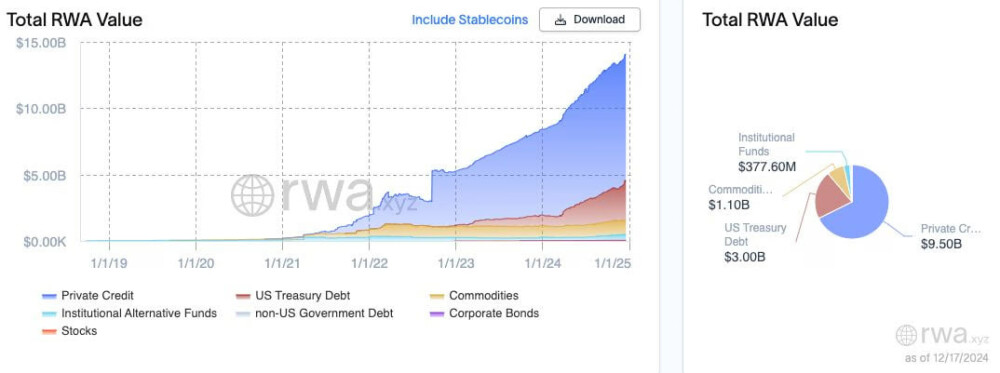Toggle US Treasury Debt legend series

293,296
